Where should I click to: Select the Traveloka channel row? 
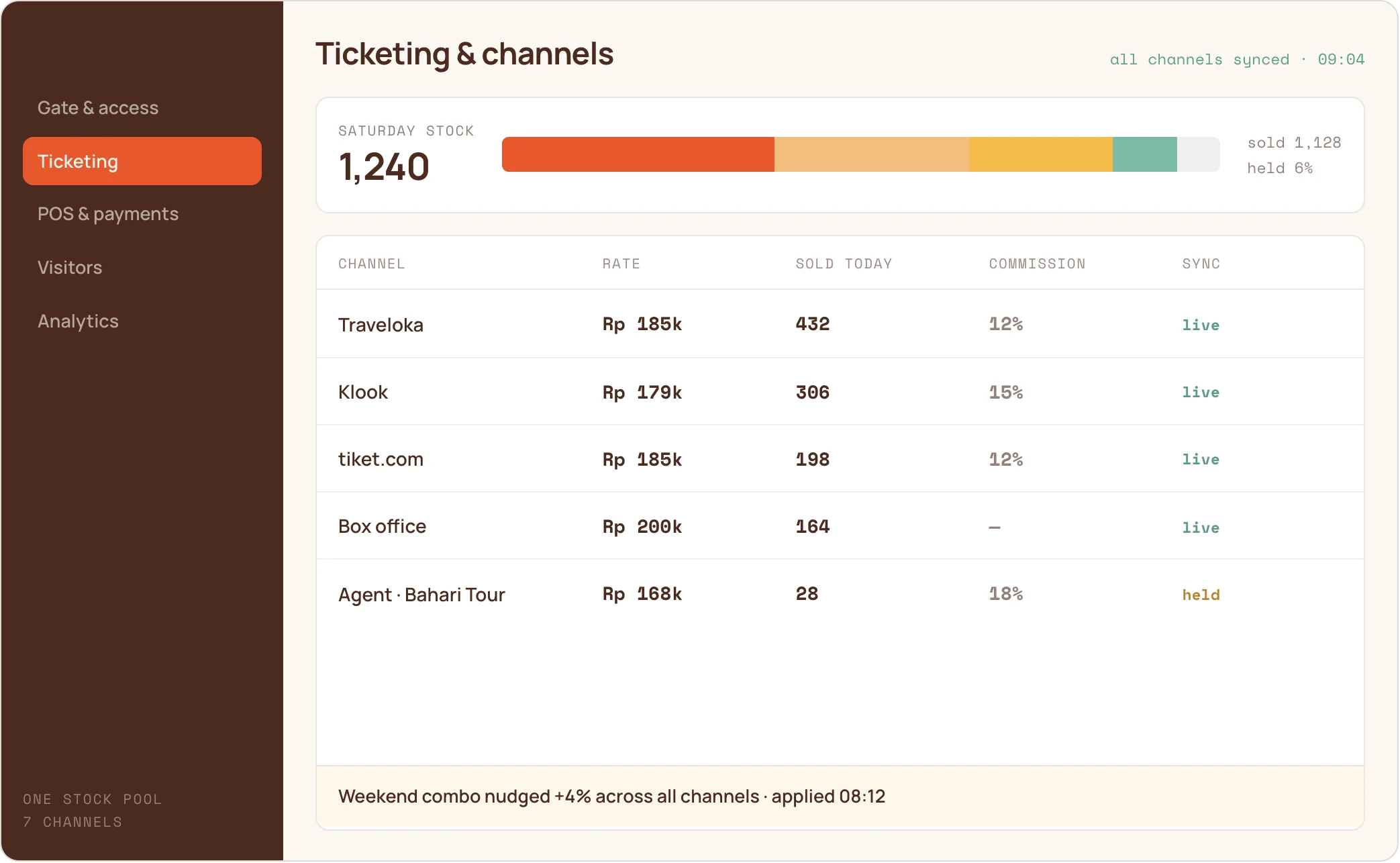[x=840, y=324]
